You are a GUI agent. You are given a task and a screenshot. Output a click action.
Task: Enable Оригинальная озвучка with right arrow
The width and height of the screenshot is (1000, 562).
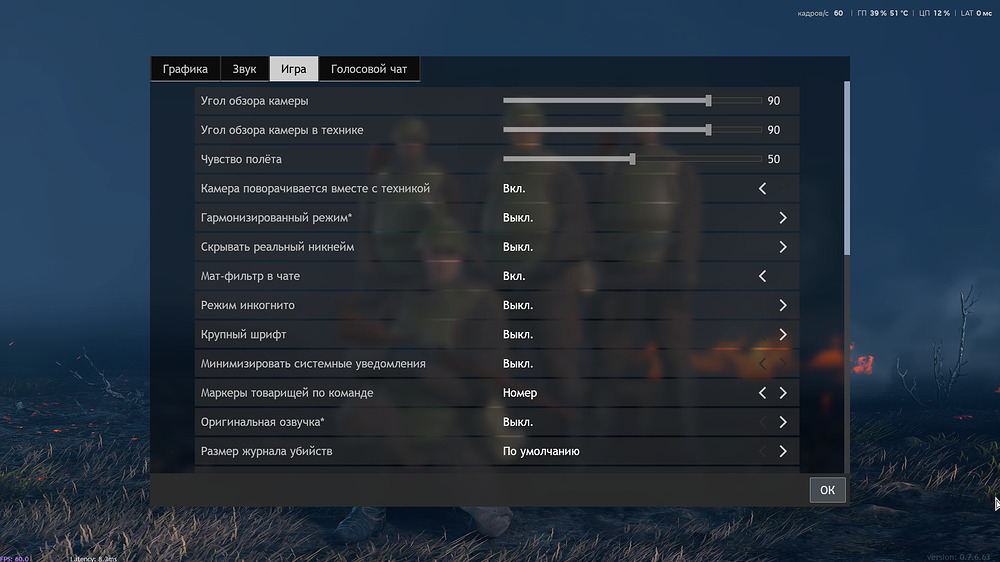(783, 422)
